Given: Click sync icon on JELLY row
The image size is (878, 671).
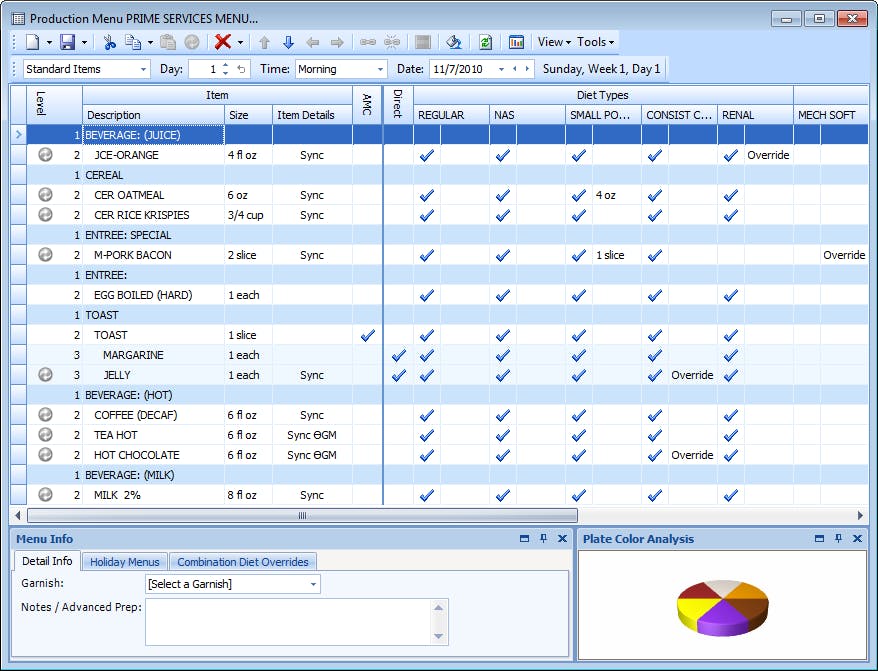Looking at the screenshot, I should pos(45,374).
